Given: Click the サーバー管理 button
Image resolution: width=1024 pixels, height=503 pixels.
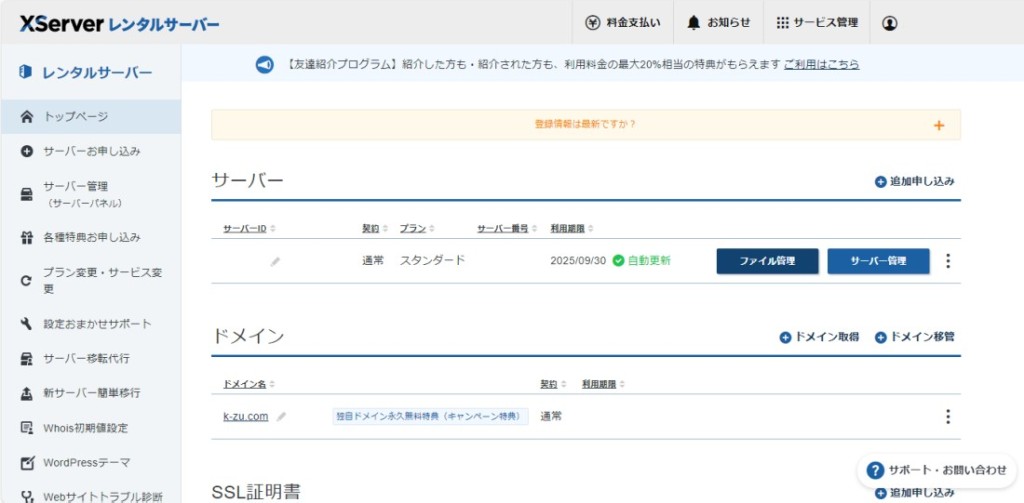Looking at the screenshot, I should 878,261.
